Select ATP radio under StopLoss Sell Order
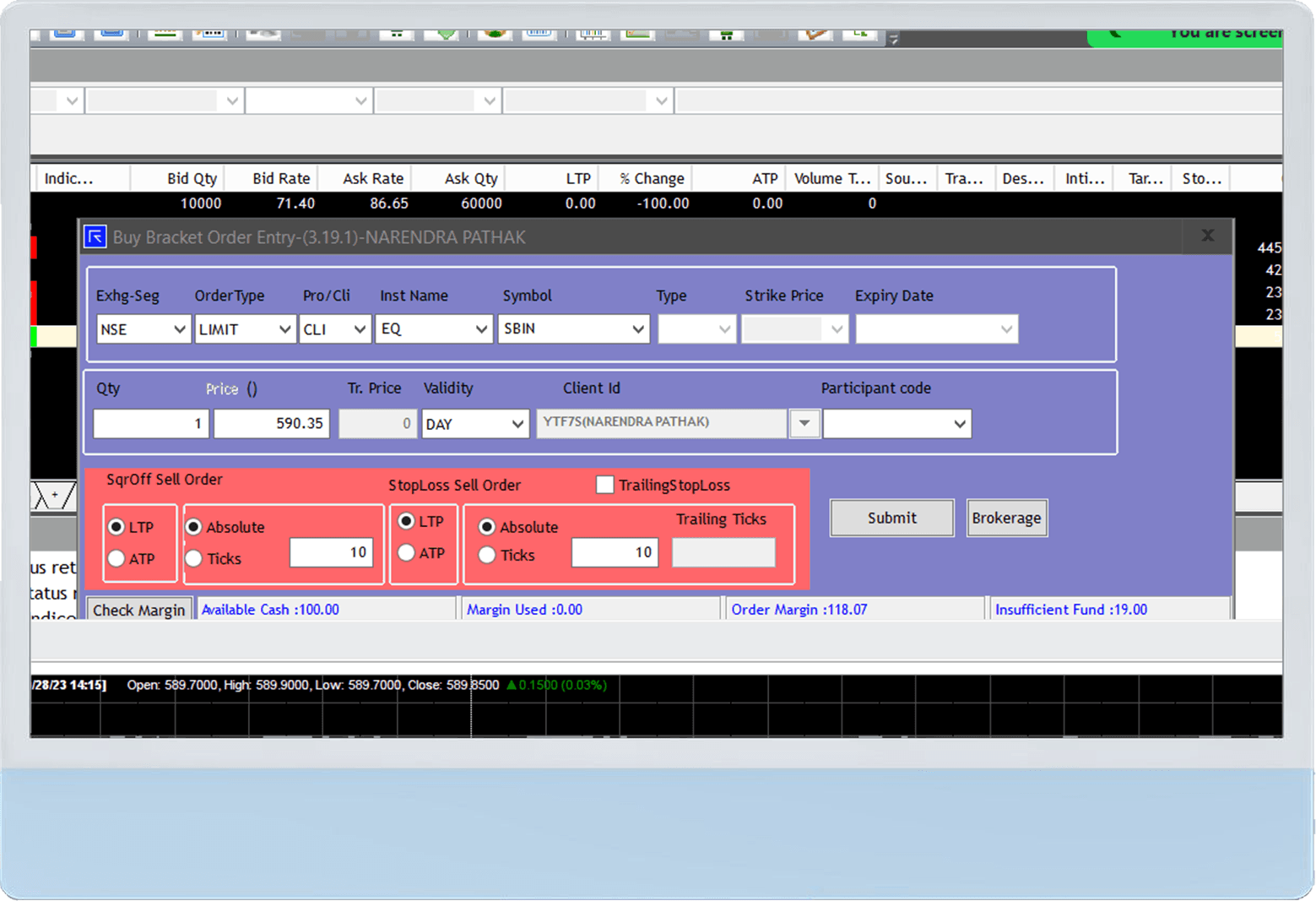This screenshot has height=901, width=1316. tap(407, 553)
